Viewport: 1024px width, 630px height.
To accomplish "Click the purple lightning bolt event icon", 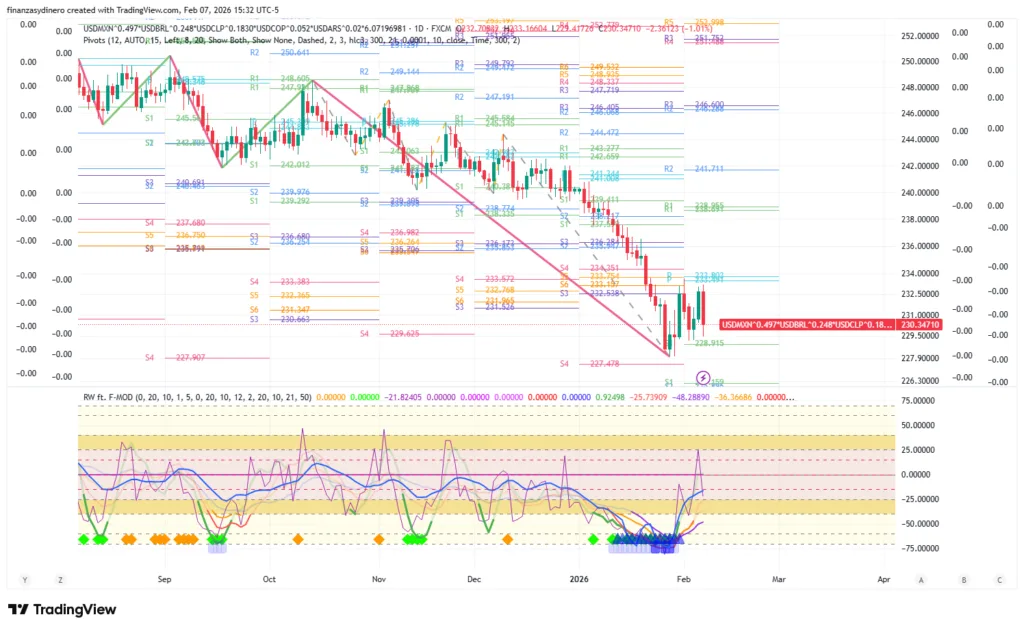I will tap(702, 377).
